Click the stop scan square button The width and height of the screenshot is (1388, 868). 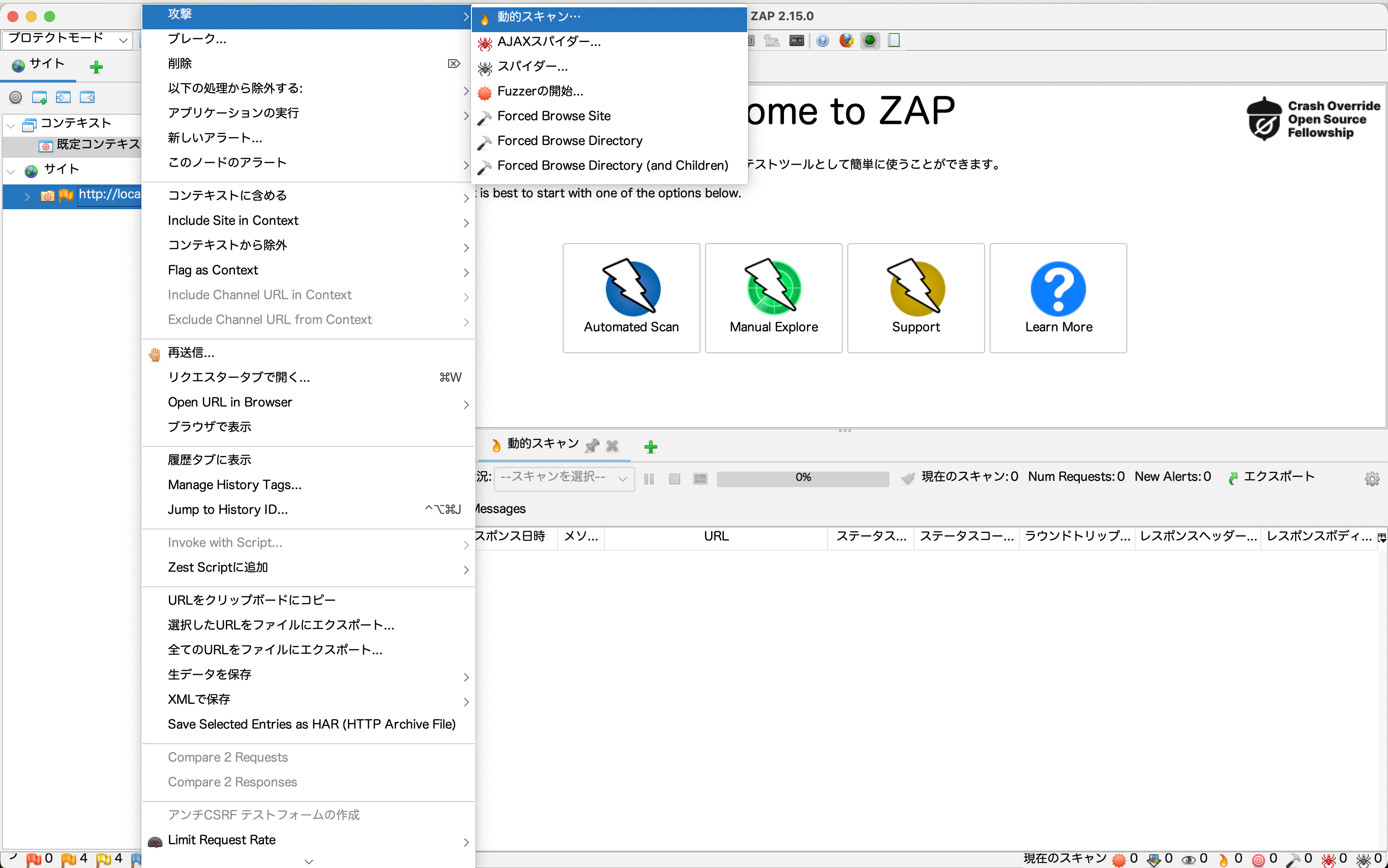click(674, 478)
